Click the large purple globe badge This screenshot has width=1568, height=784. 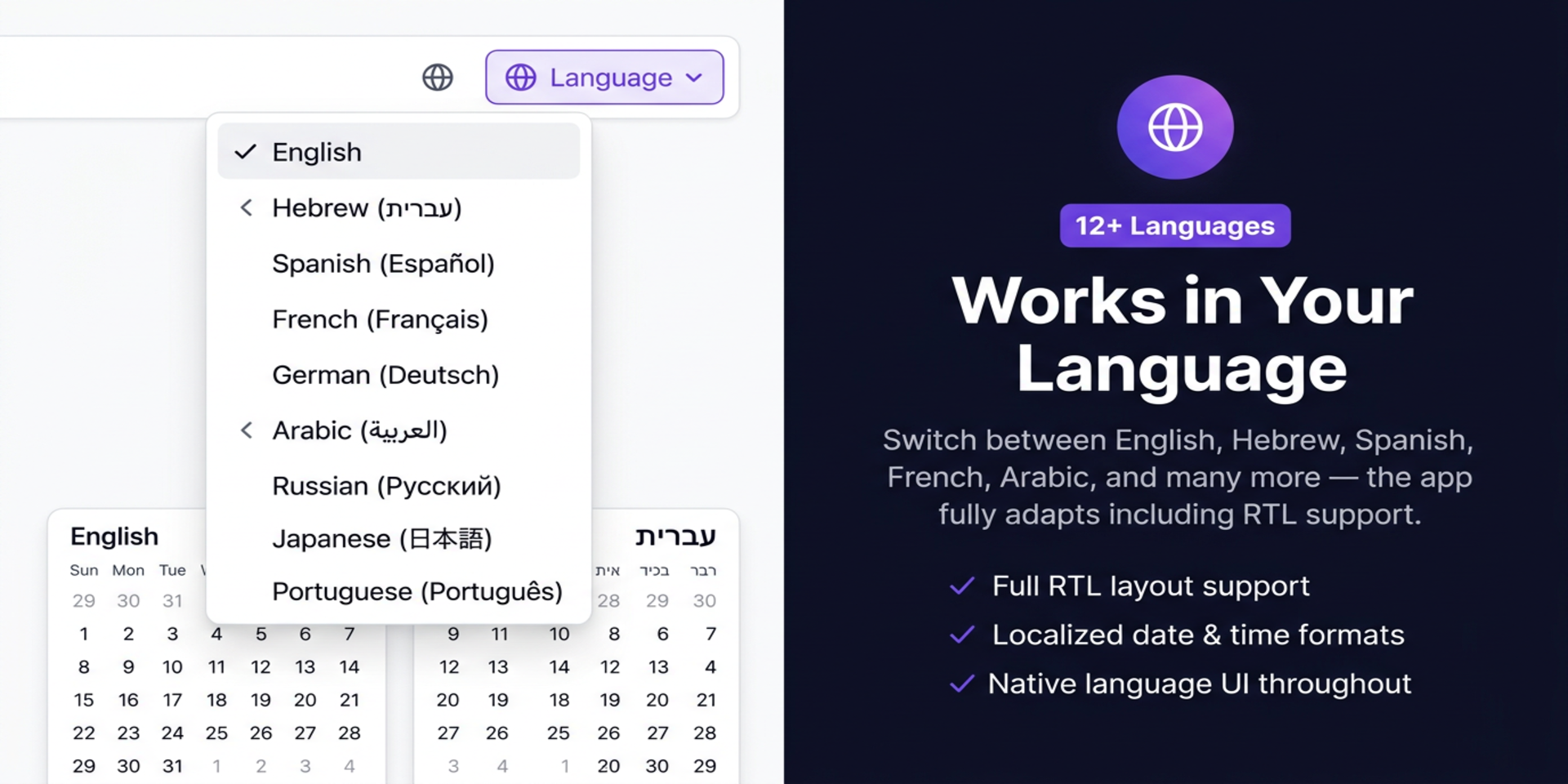[1175, 127]
